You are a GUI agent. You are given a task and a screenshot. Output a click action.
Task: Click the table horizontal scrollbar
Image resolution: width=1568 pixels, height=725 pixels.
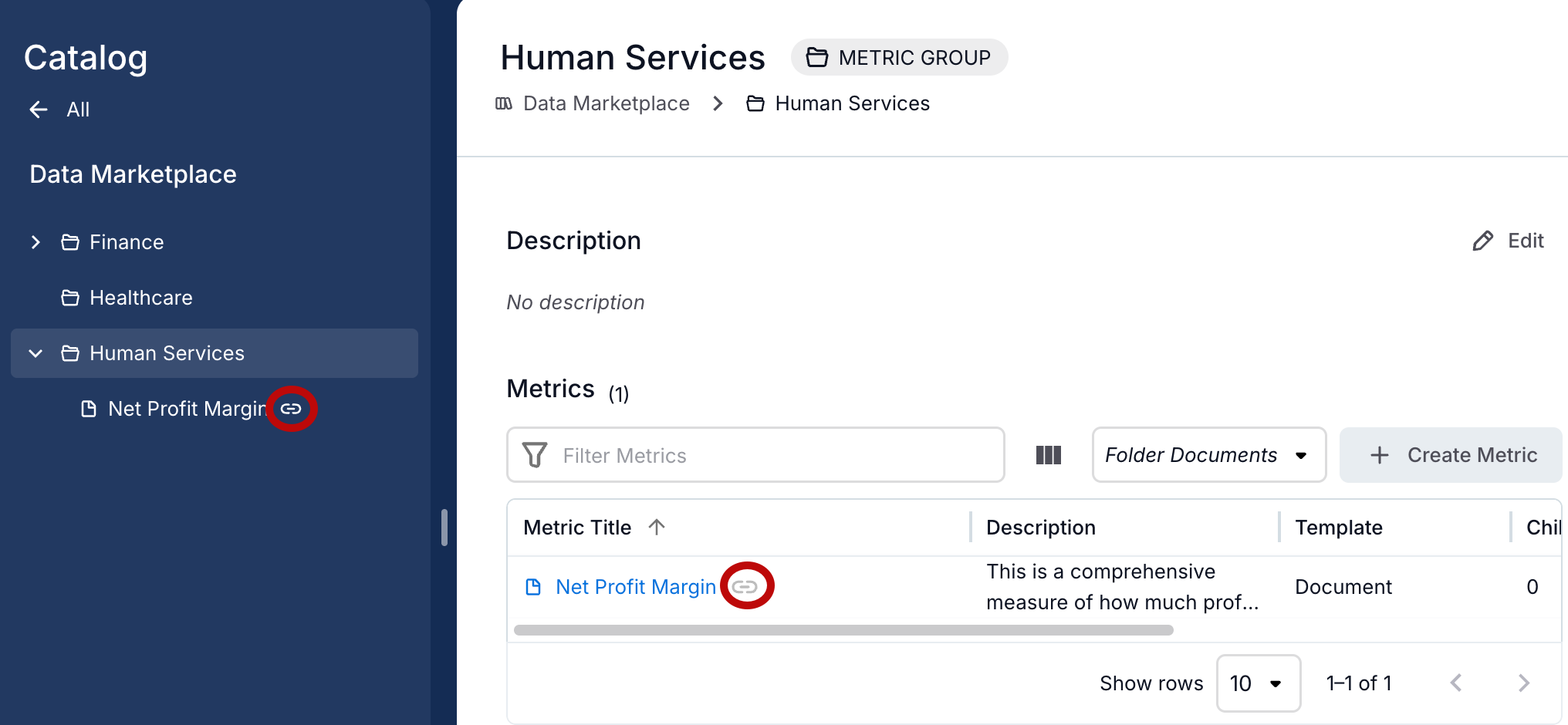(x=843, y=630)
